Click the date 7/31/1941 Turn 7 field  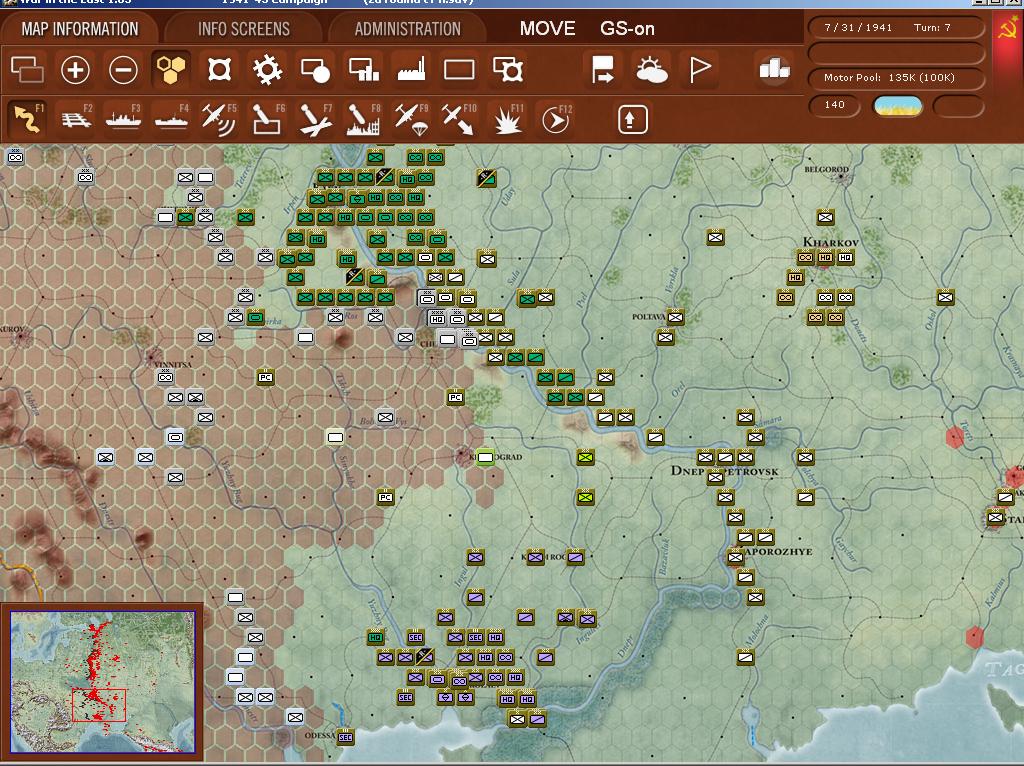click(896, 27)
